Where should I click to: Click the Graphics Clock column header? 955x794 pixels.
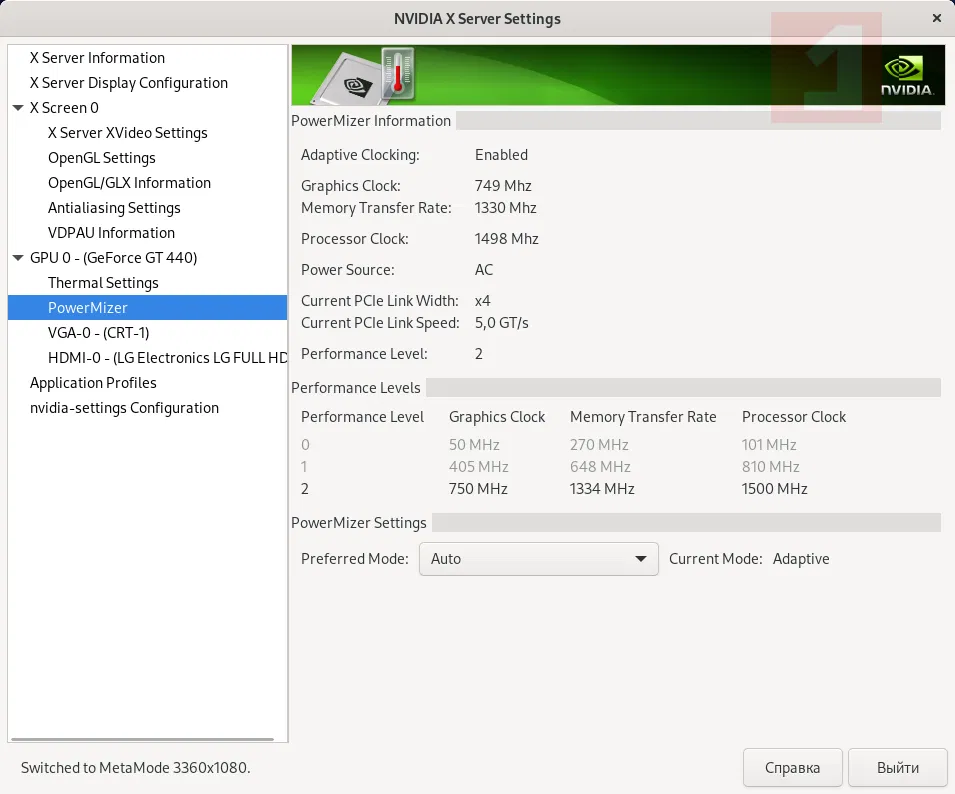click(497, 417)
